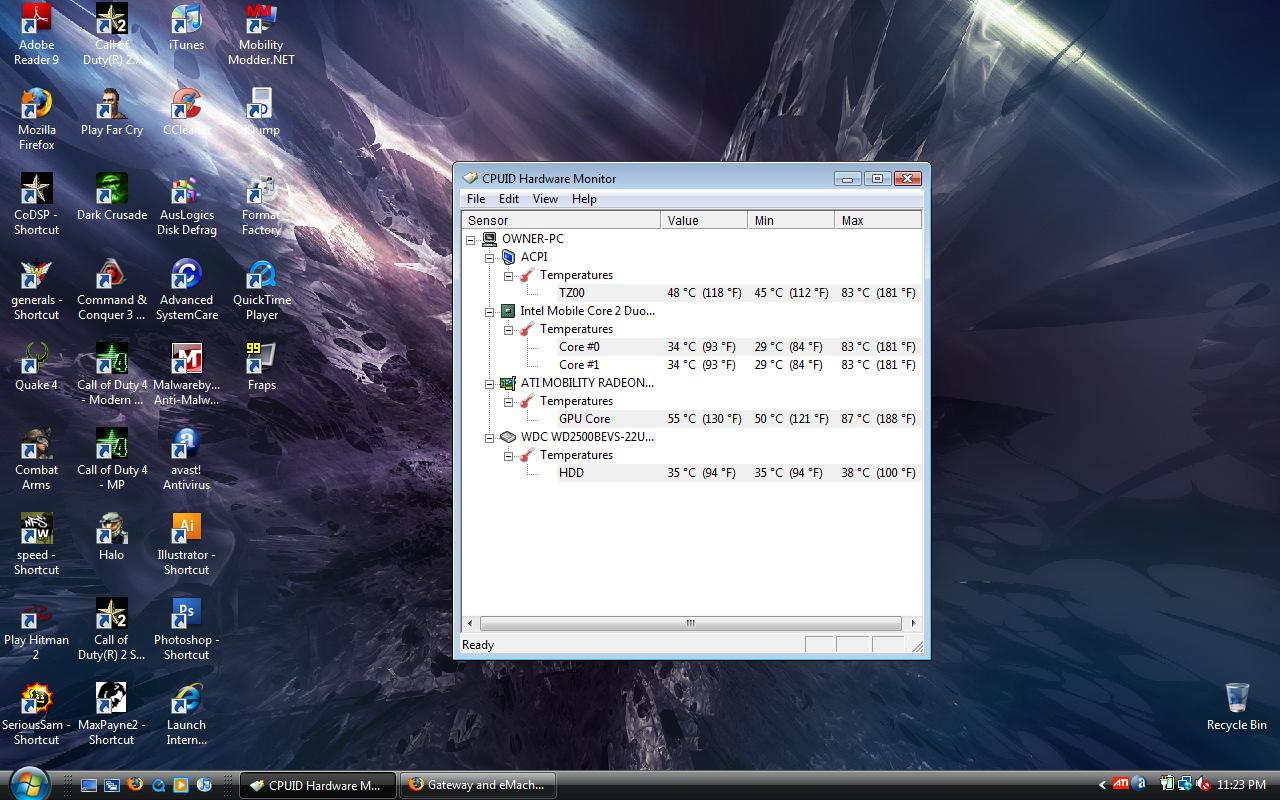Open the AusLogics Disk Defrag icon
The image size is (1280, 800).
186,205
